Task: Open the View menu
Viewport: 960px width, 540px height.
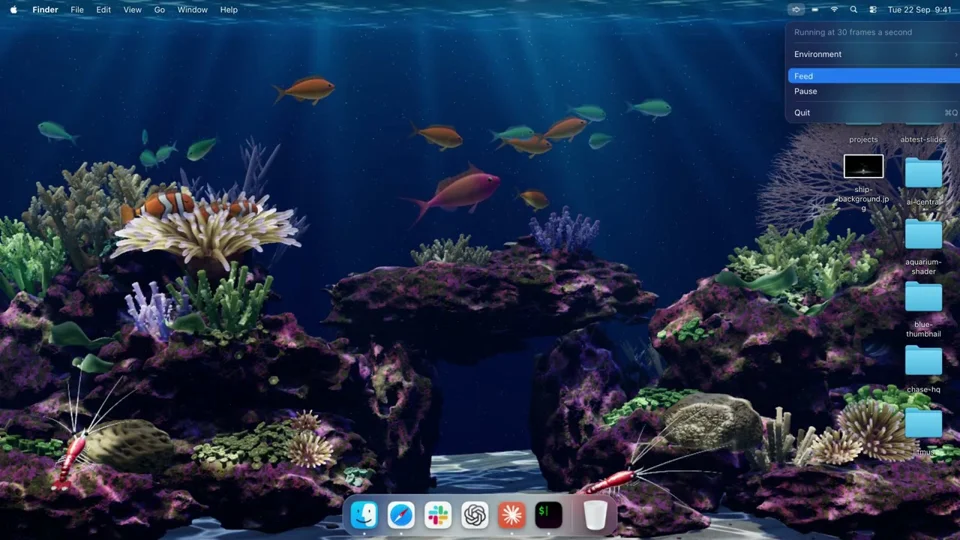Action: 132,10
